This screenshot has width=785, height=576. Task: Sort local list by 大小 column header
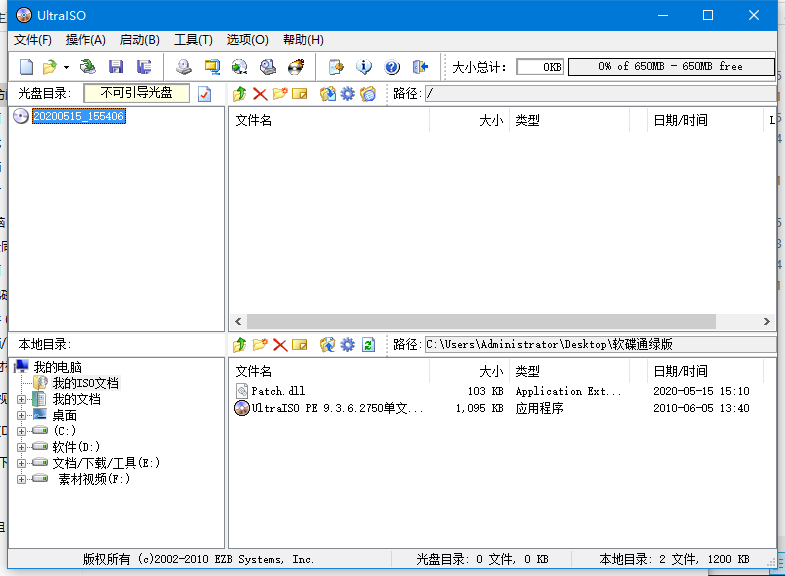coord(470,371)
